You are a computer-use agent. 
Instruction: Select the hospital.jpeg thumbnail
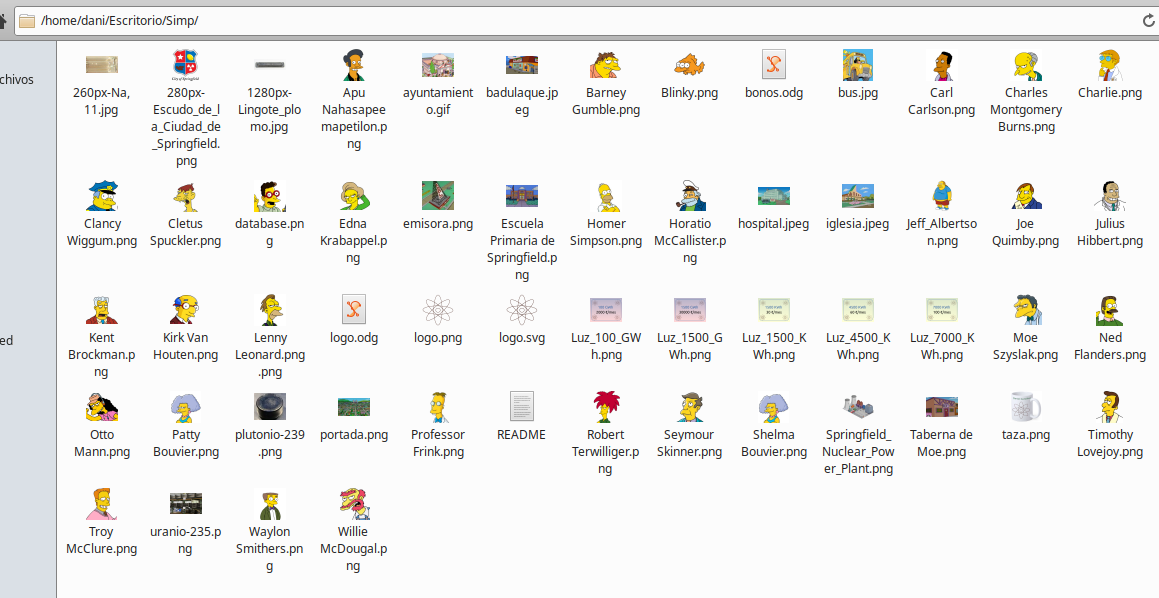click(774, 197)
